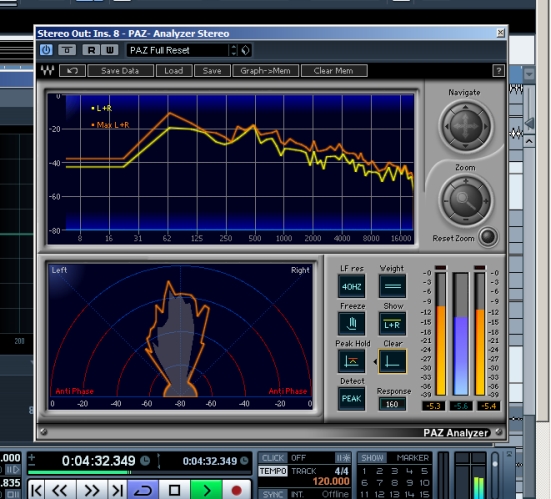The height and width of the screenshot is (499, 551).
Task: Reset the center meter peak value -5.6
Action: (461, 406)
